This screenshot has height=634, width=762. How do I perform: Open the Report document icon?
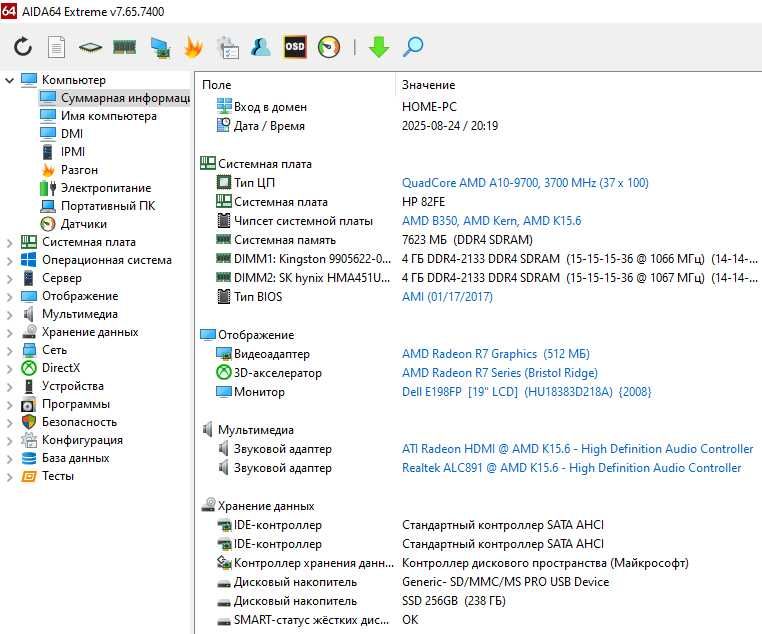coord(56,47)
